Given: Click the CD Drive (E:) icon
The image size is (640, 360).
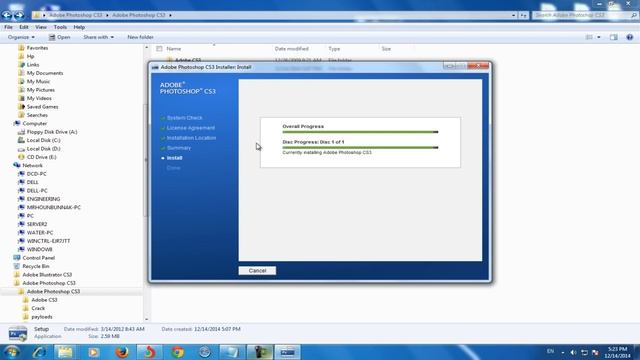Looking at the screenshot, I should (x=21, y=157).
